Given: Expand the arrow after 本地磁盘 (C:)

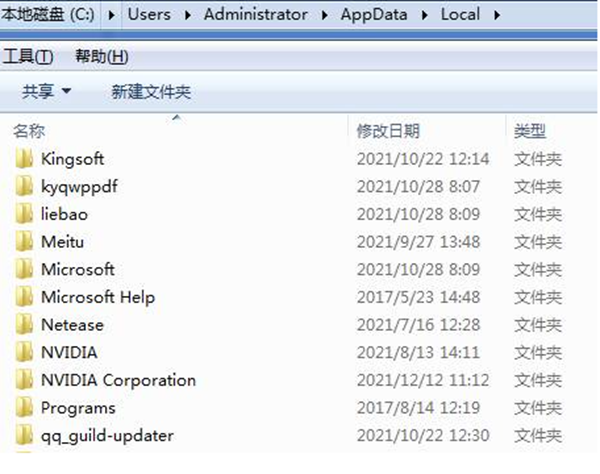Looking at the screenshot, I should [x=111, y=15].
